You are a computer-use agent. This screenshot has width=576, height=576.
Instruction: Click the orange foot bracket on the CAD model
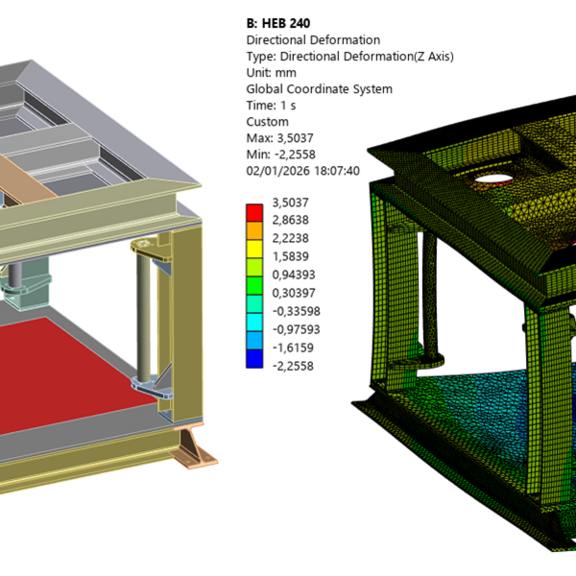point(195,445)
